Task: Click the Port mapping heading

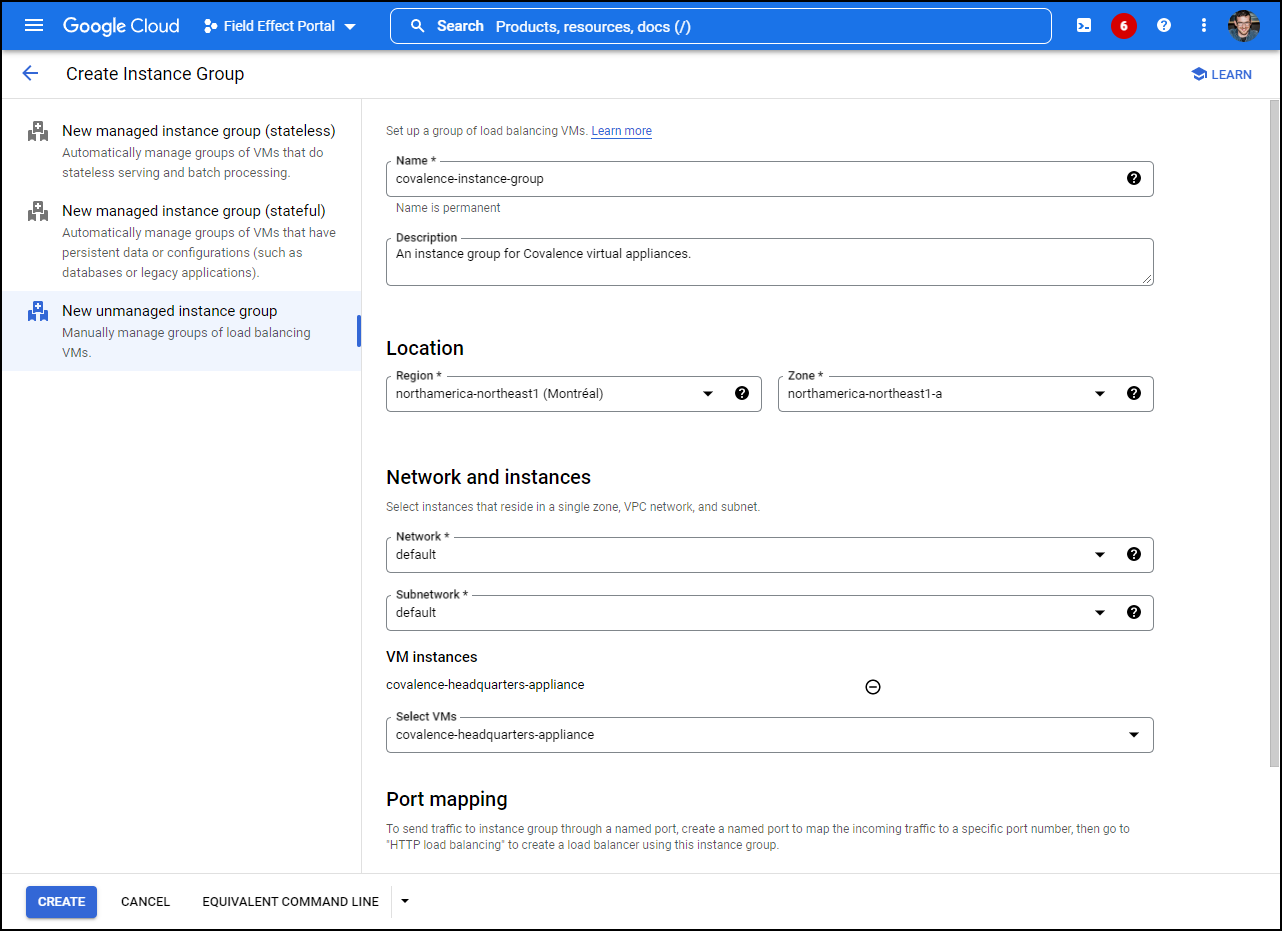Action: pos(447,800)
